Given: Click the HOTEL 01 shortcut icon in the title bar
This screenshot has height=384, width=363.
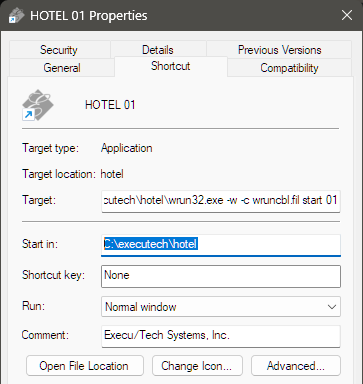Looking at the screenshot, I should [x=16, y=15].
